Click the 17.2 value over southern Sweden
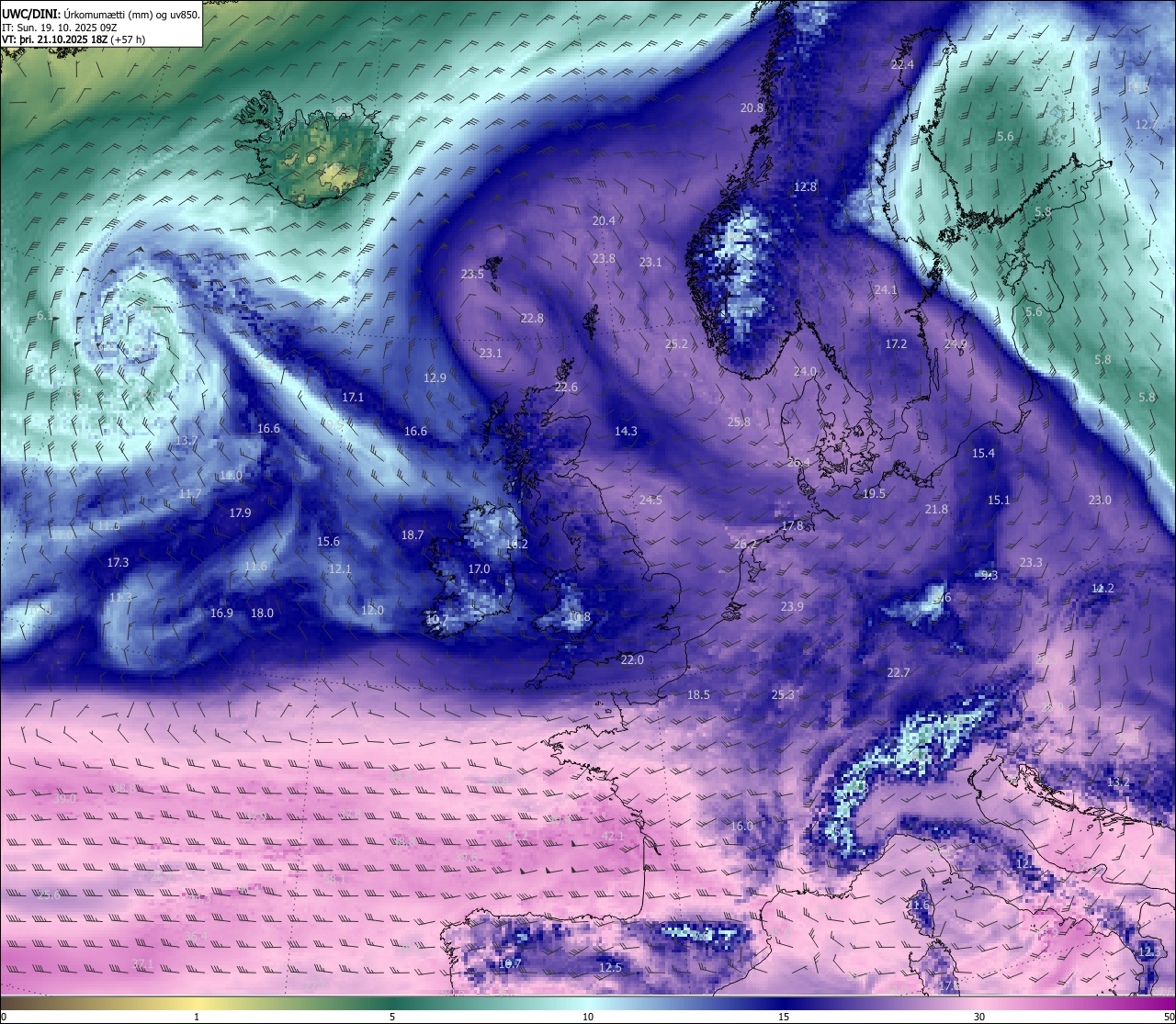Screen dimensions: 1176x1024 896,344
